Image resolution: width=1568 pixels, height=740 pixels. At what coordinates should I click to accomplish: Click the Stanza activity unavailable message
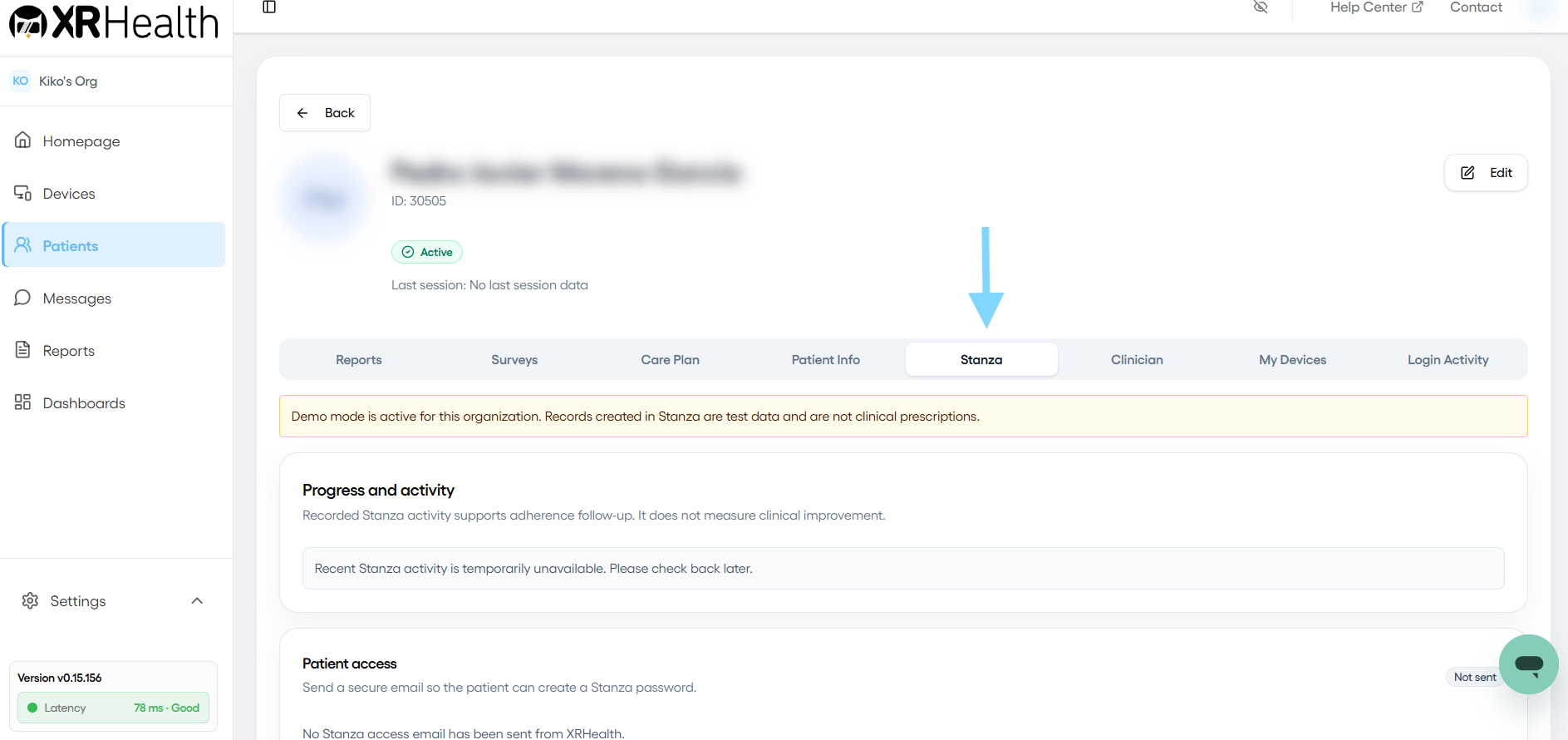coord(533,569)
